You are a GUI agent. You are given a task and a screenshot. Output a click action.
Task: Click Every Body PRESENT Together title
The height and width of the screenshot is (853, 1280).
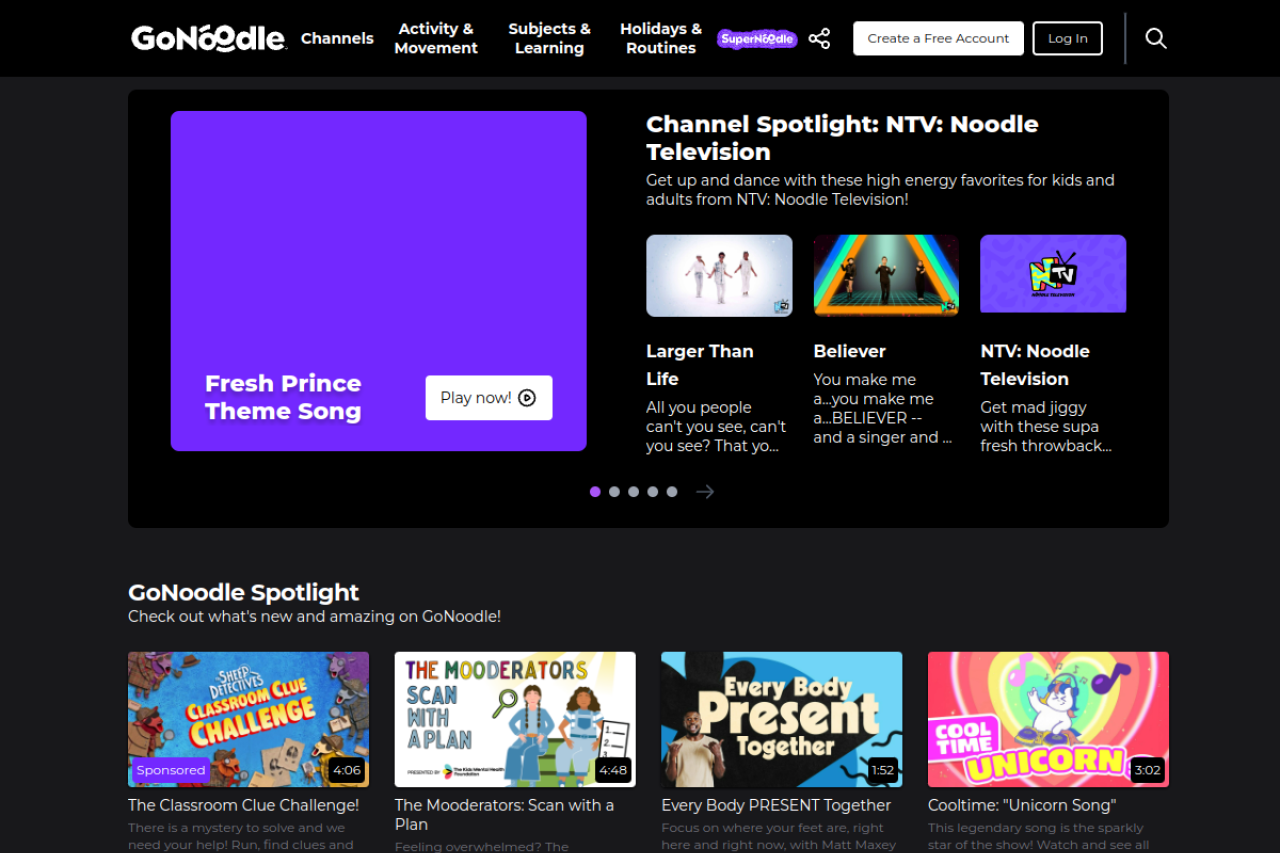[776, 805]
